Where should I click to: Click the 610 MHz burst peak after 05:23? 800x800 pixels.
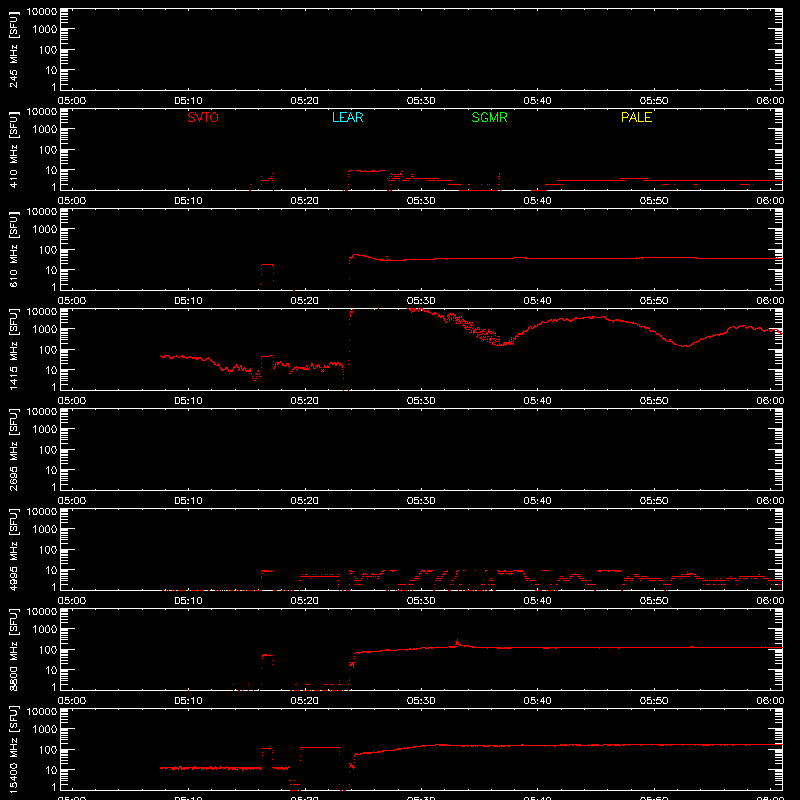(x=356, y=255)
